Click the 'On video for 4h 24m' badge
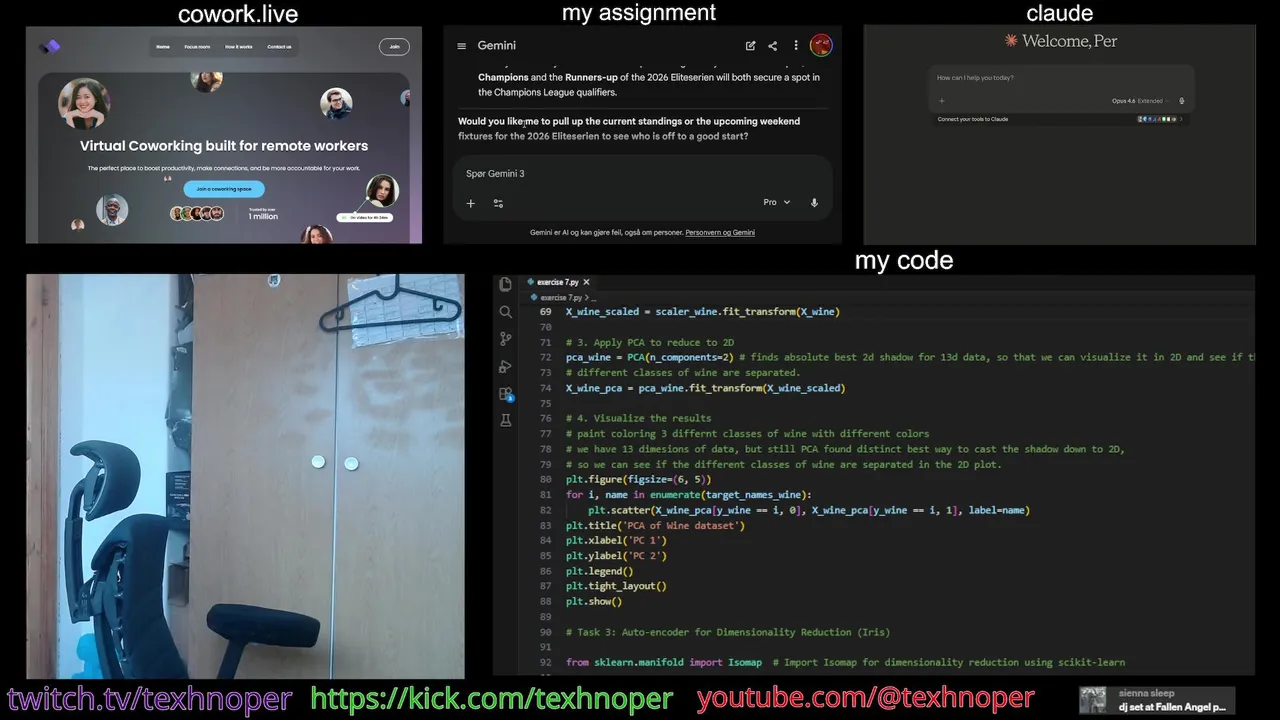This screenshot has width=1280, height=720. (365, 217)
